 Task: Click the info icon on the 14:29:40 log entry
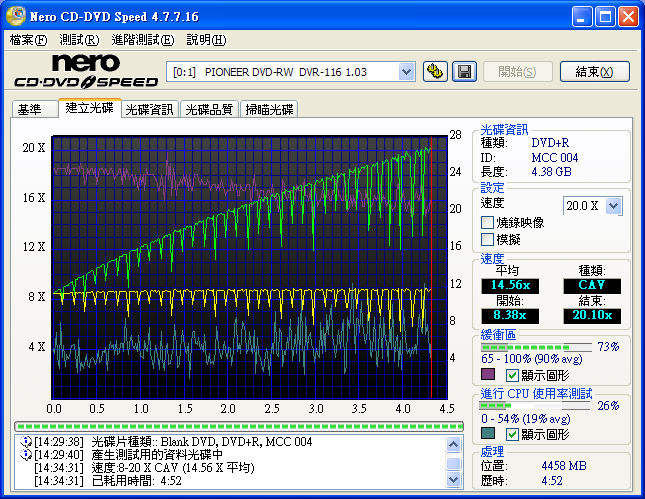pos(25,455)
